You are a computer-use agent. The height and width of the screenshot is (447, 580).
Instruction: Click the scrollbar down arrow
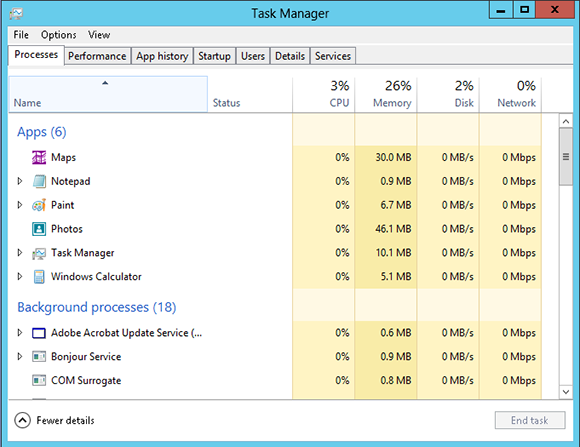(x=566, y=391)
